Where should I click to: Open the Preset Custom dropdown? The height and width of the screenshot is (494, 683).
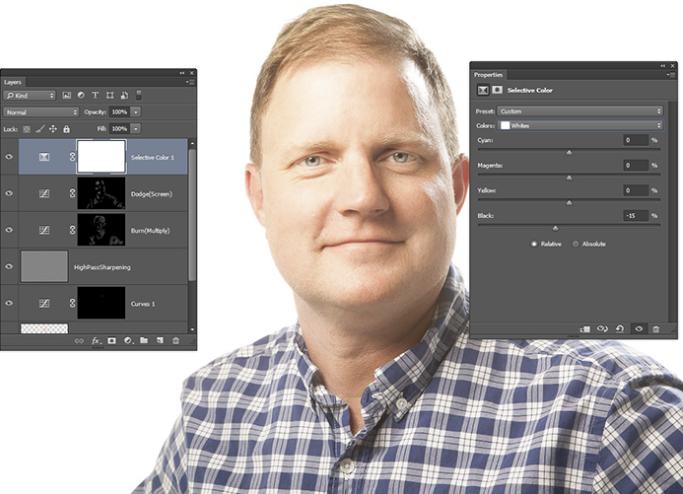click(x=580, y=111)
